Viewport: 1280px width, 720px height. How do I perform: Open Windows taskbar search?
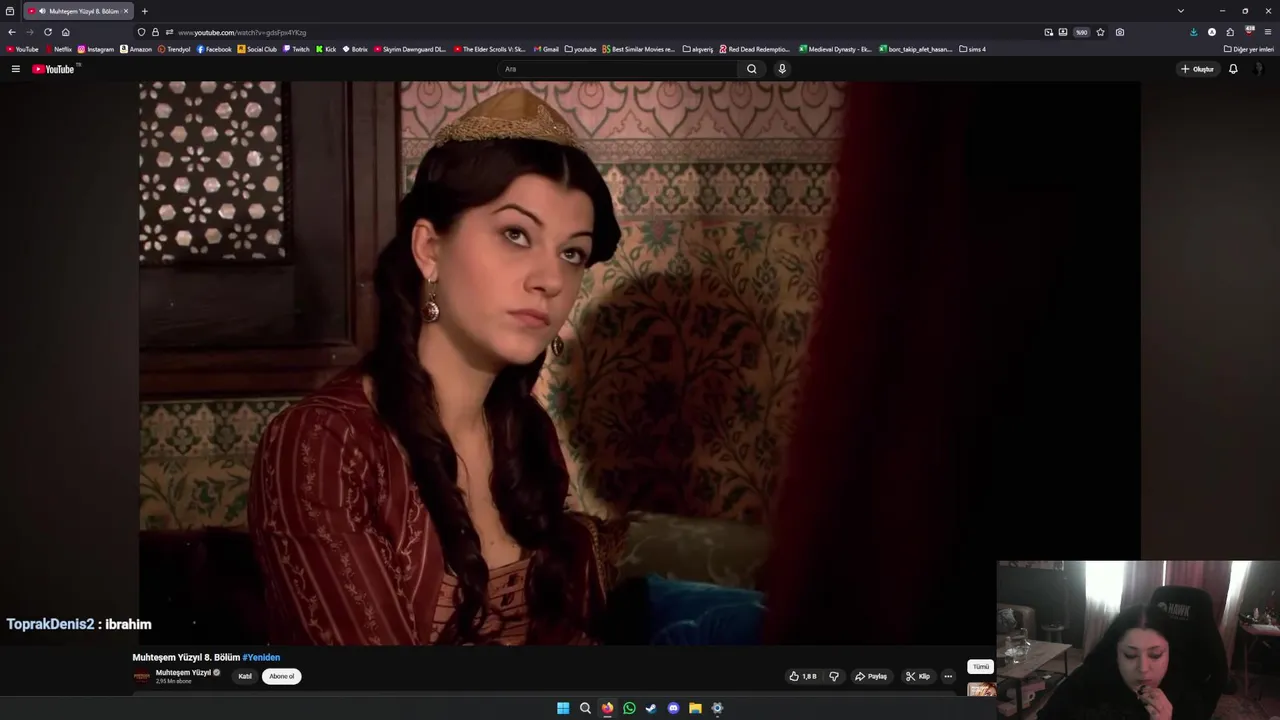coord(585,708)
